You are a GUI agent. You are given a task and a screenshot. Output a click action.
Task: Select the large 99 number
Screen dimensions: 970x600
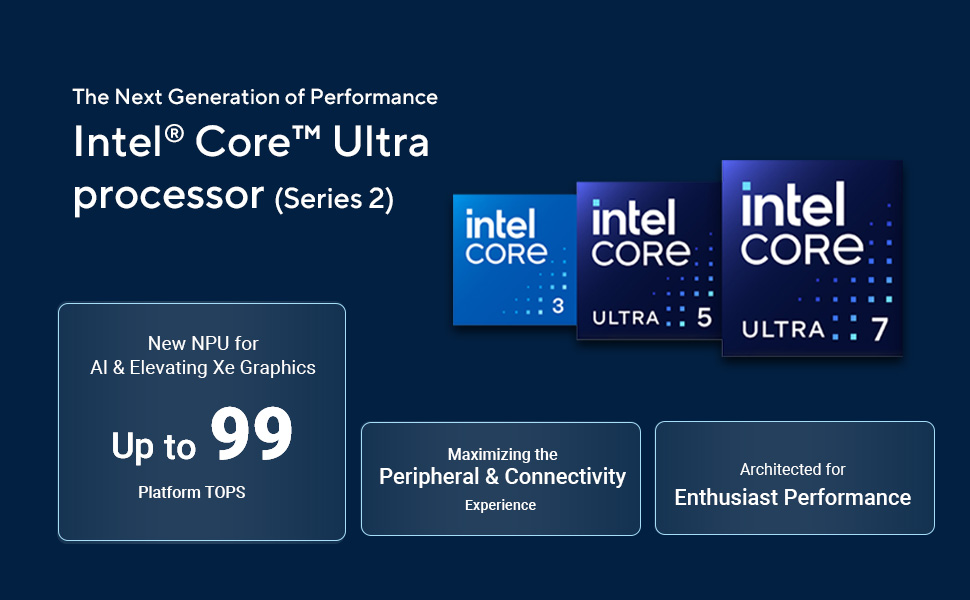[251, 434]
